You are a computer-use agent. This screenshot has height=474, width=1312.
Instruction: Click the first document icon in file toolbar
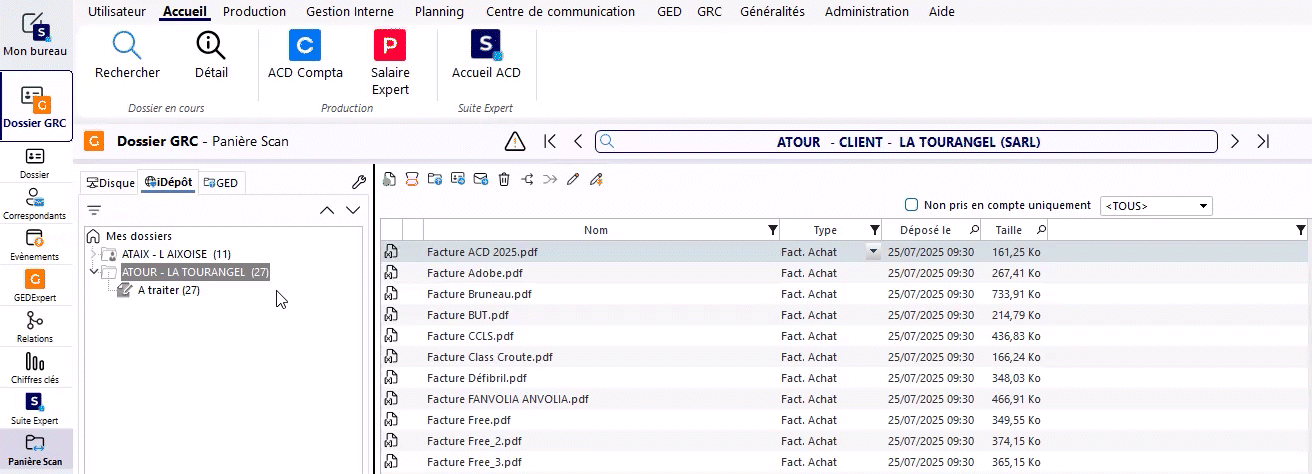[x=388, y=180]
